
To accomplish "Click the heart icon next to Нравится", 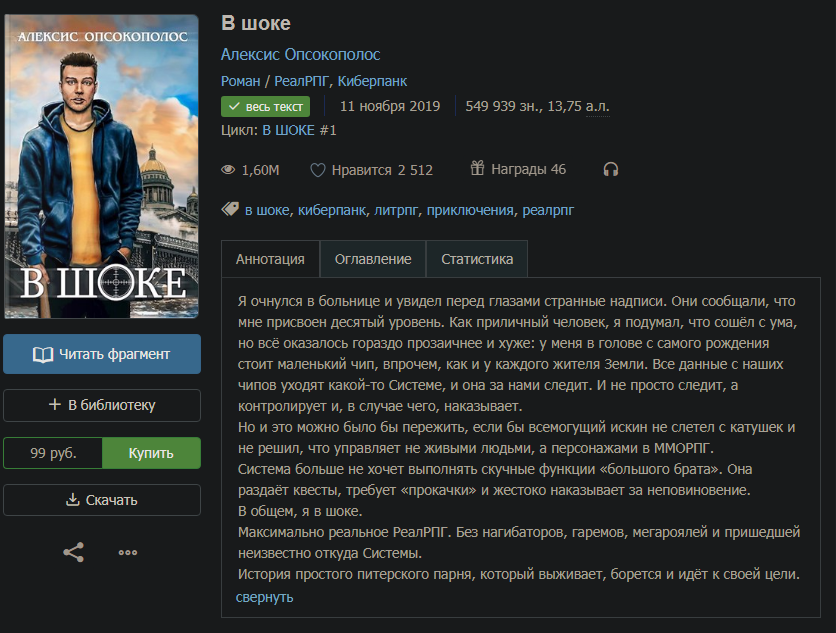I will (x=318, y=170).
